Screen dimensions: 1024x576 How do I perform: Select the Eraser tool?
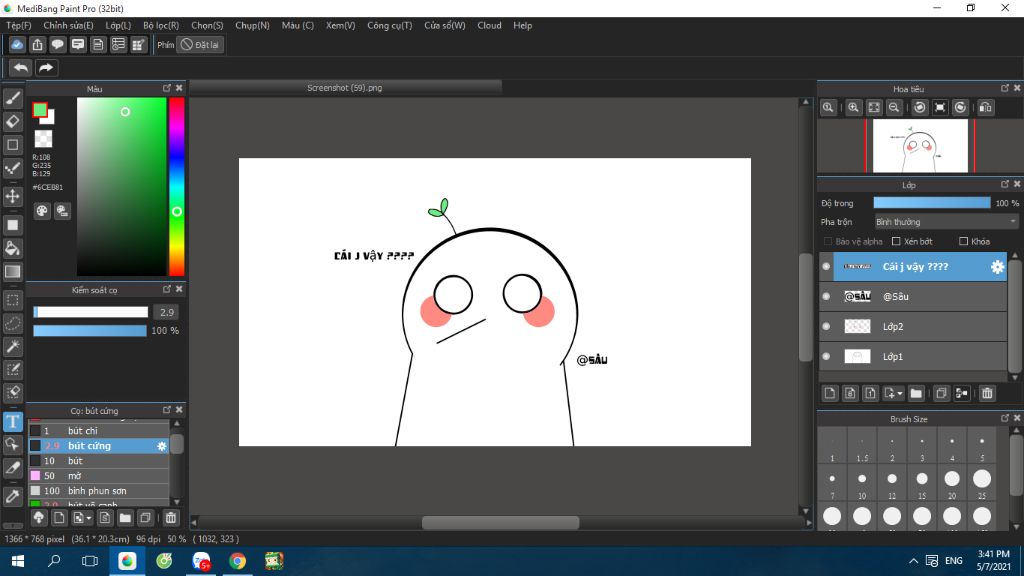12,121
